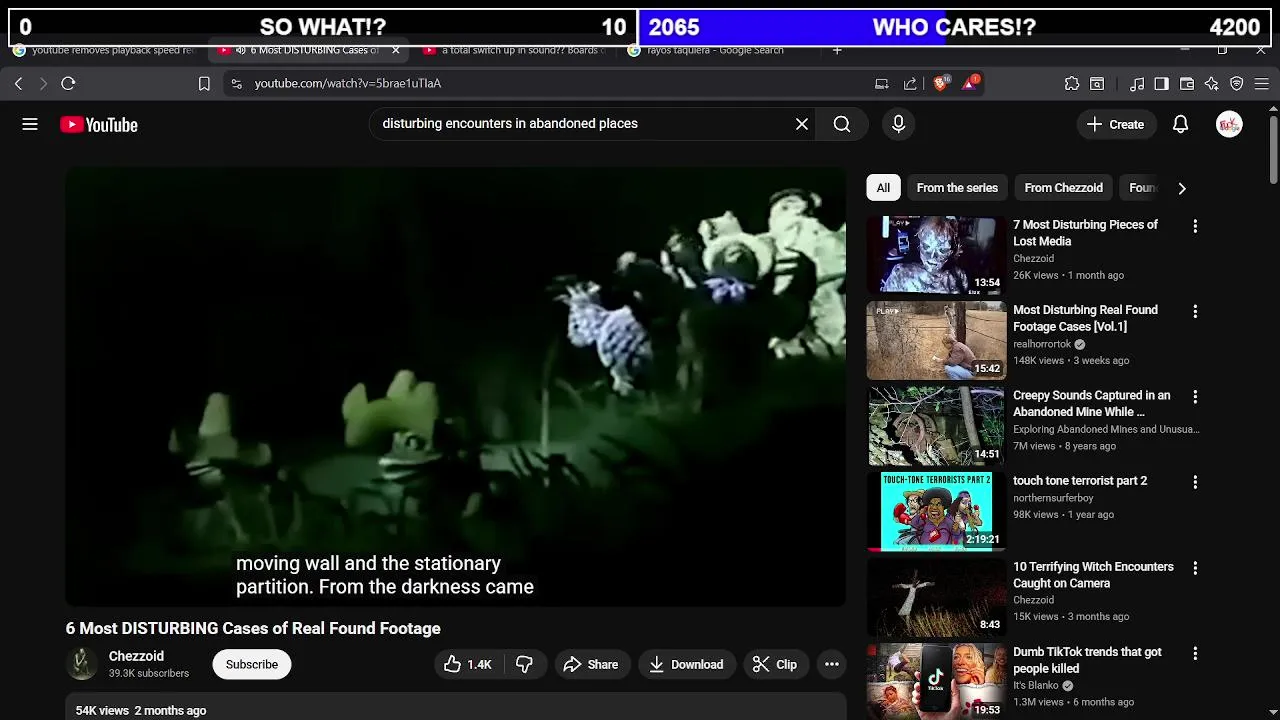Open '10 Terrifying Witch Encounters' thumbnail
This screenshot has width=1280, height=720.
tap(936, 597)
